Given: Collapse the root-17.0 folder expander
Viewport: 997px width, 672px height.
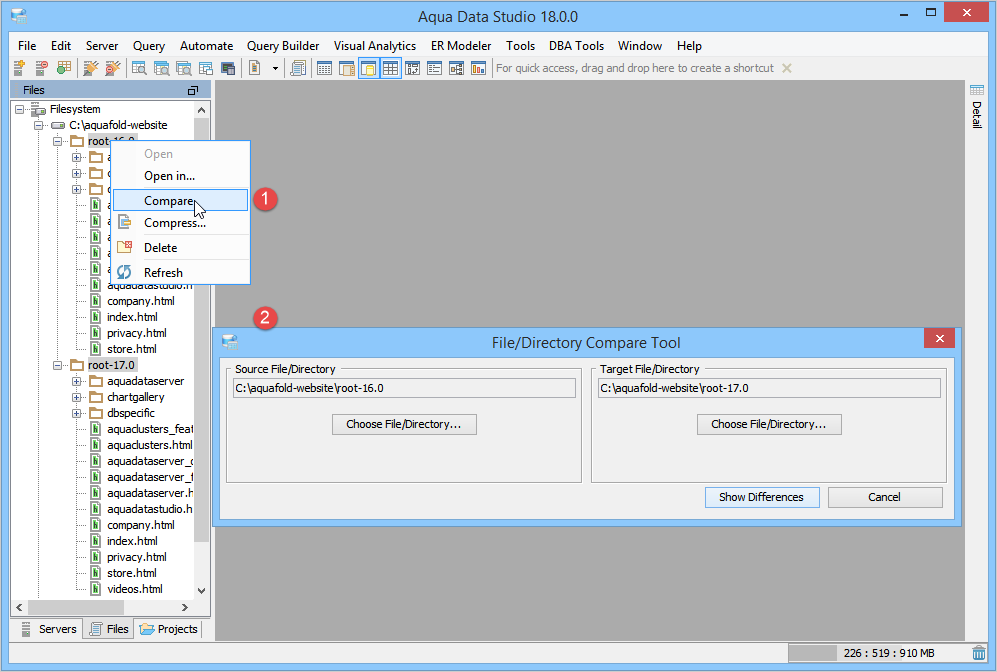Looking at the screenshot, I should (57, 365).
